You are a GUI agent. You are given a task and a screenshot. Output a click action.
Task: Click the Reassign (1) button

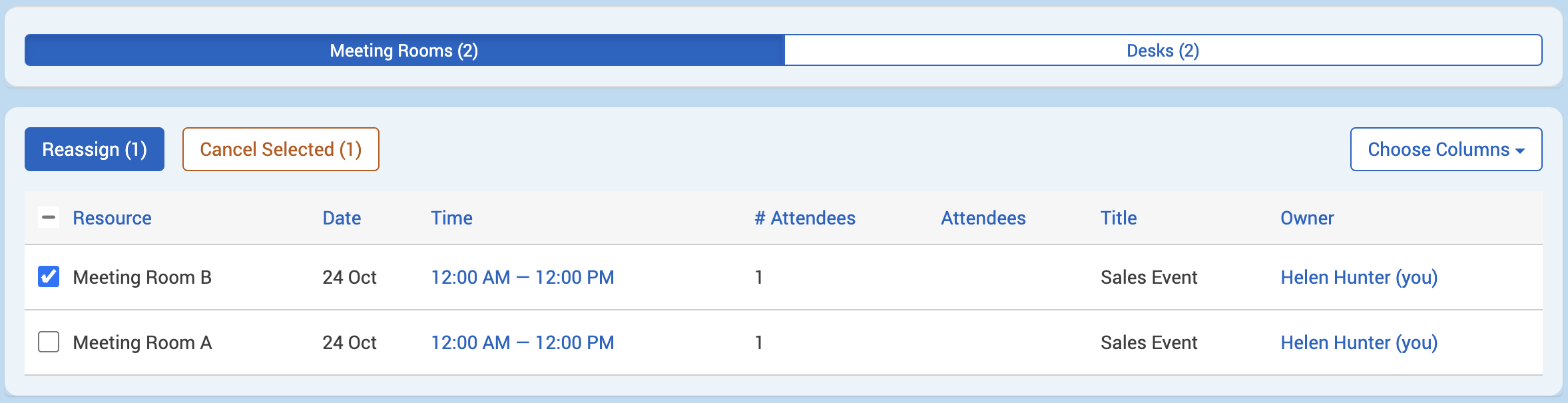tap(95, 149)
